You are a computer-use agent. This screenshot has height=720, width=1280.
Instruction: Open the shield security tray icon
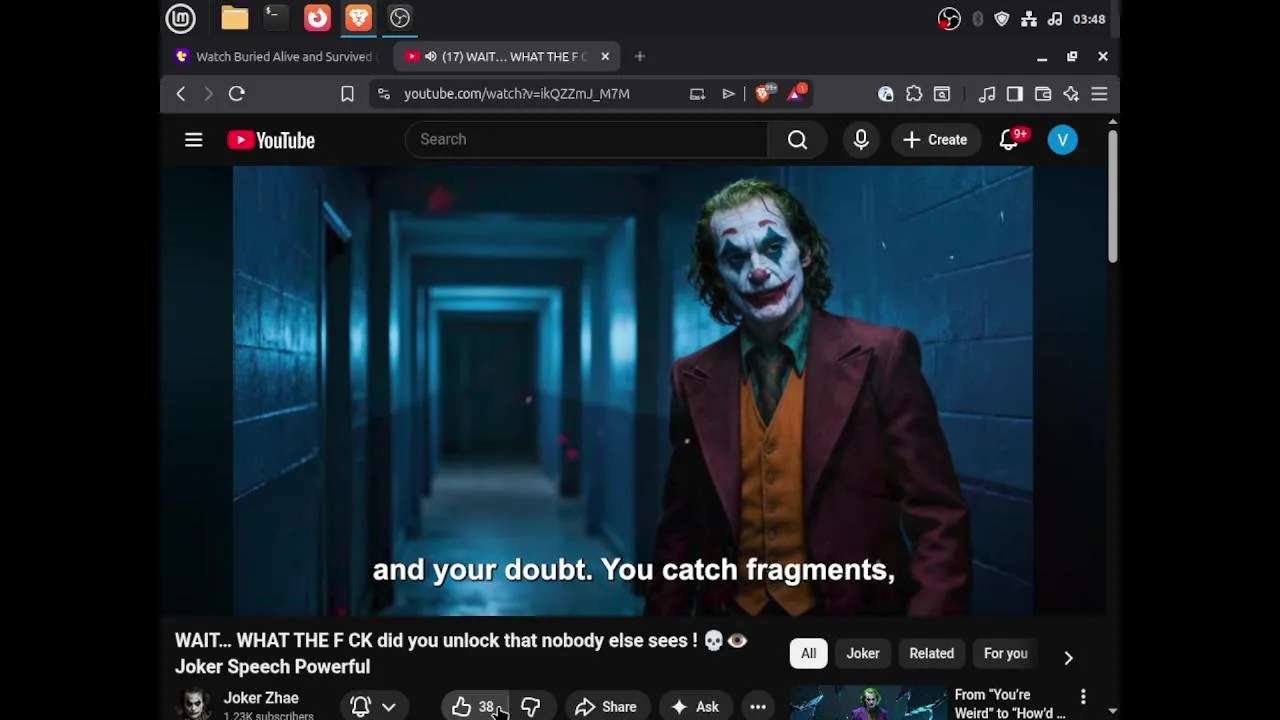pyautogui.click(x=1002, y=19)
